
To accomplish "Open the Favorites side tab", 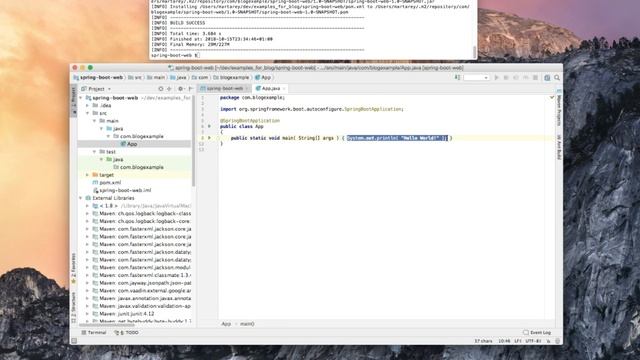I will coord(74,268).
